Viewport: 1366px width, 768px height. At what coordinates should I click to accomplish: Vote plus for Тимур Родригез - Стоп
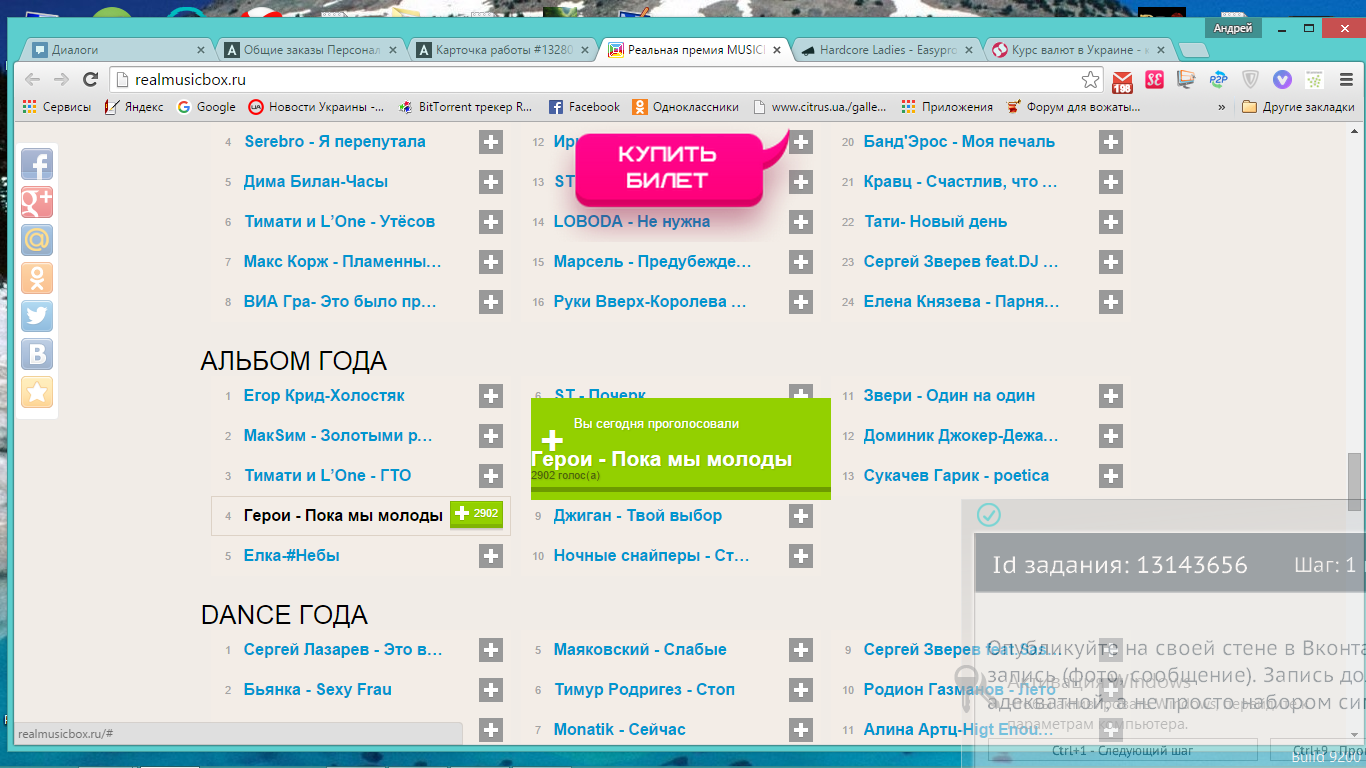pos(800,690)
